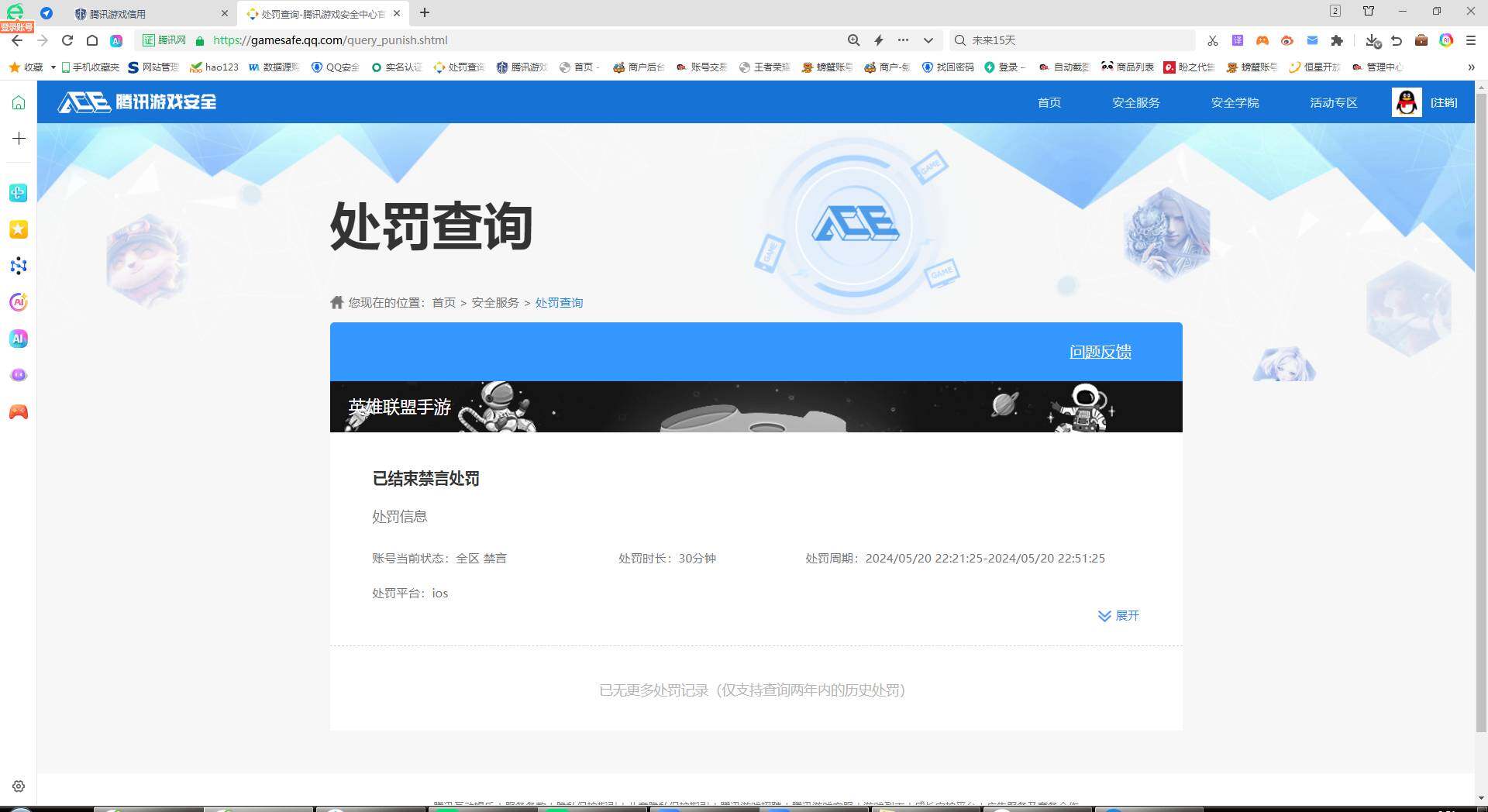Open the browser hamburger main menu
The image size is (1488, 812).
(x=1470, y=40)
